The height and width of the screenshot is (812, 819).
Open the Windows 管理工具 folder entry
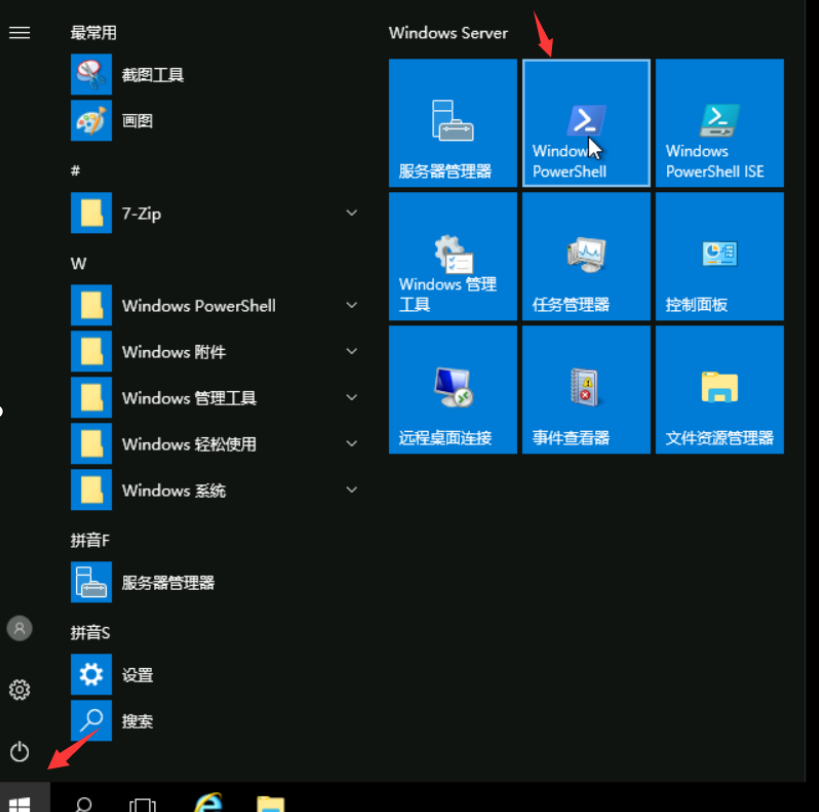(x=214, y=397)
